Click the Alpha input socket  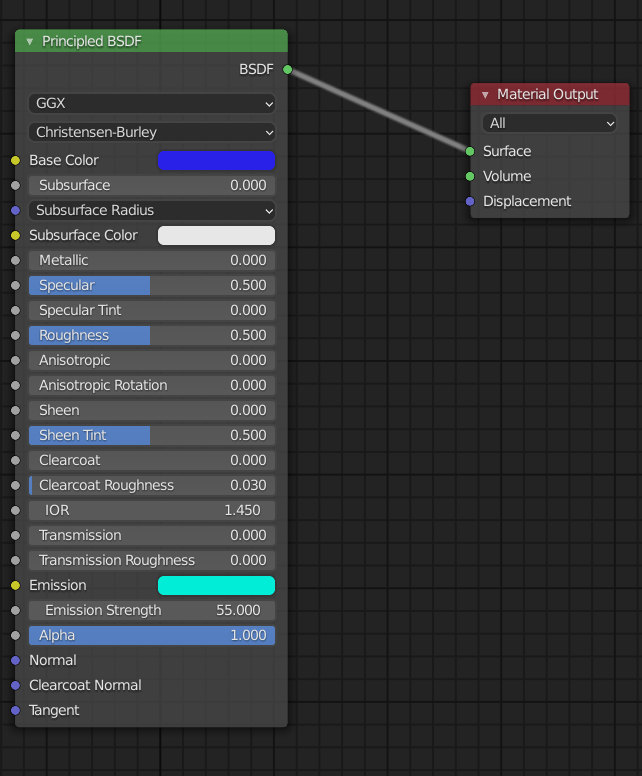pos(15,635)
